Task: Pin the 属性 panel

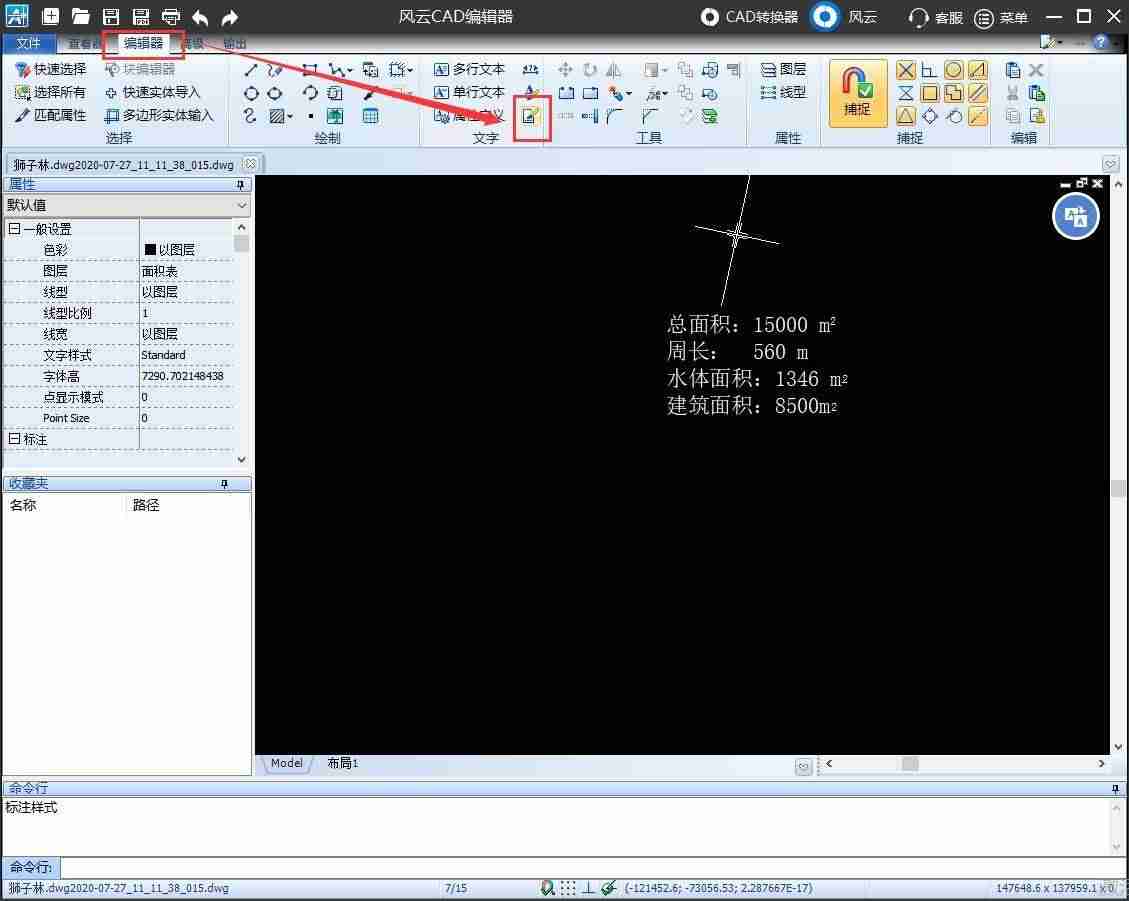Action: tap(240, 185)
